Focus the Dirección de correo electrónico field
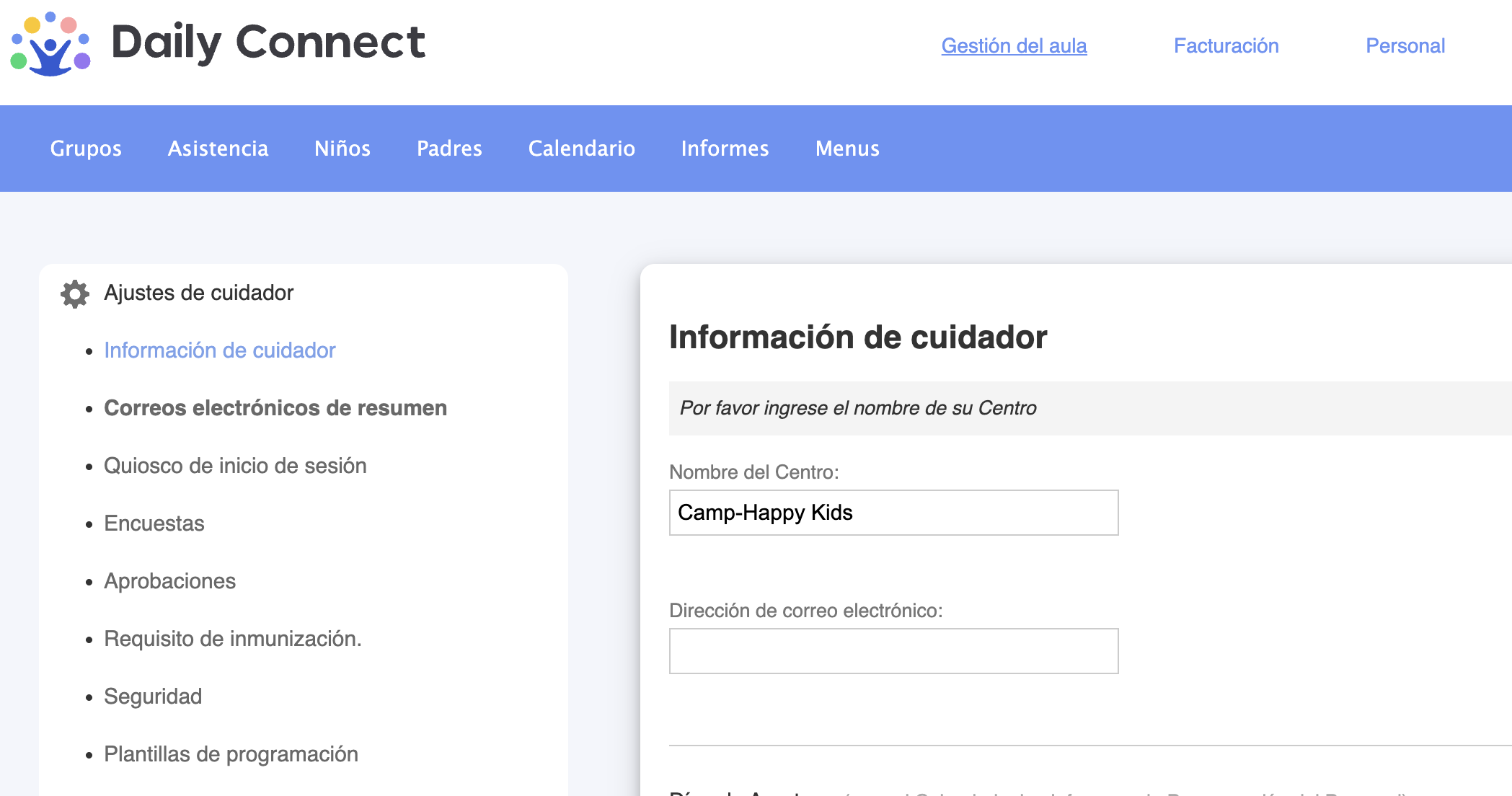Screen dimensions: 1512x796 coord(893,651)
